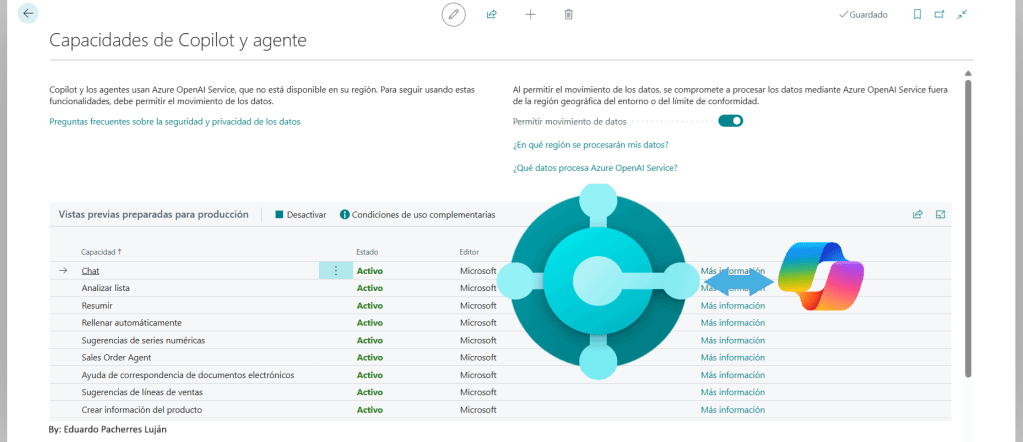Viewport: 1023px width, 442px height.
Task: Click the plus icon to create new
Action: (x=530, y=14)
